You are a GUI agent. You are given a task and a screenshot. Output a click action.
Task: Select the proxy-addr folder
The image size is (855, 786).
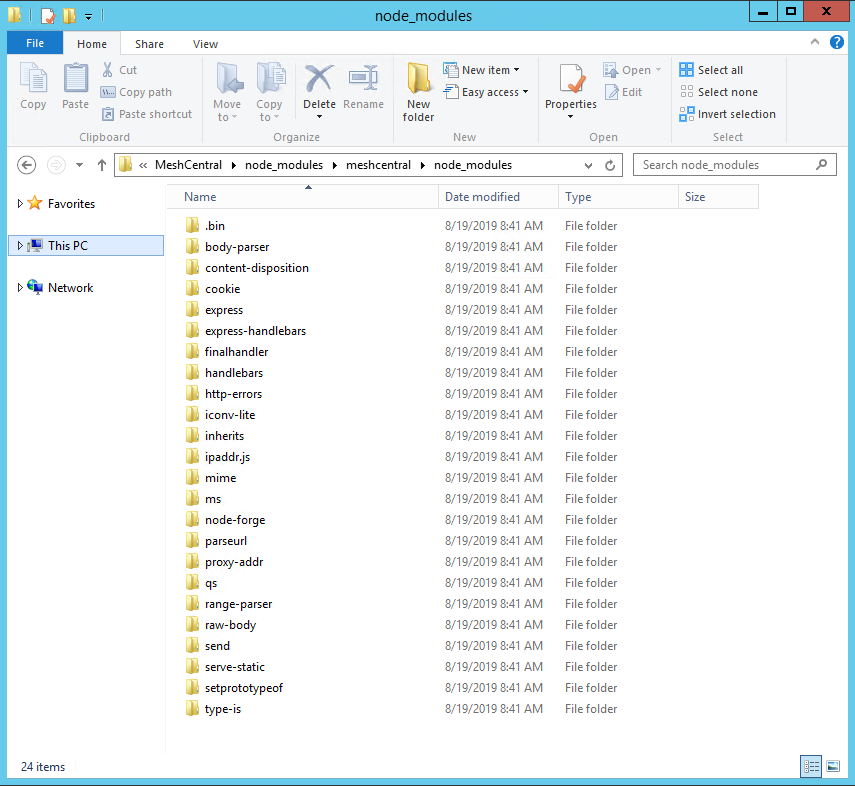coord(224,562)
